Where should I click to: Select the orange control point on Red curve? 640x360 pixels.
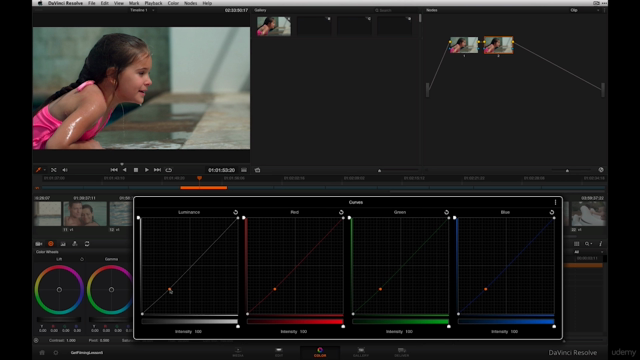click(x=275, y=289)
